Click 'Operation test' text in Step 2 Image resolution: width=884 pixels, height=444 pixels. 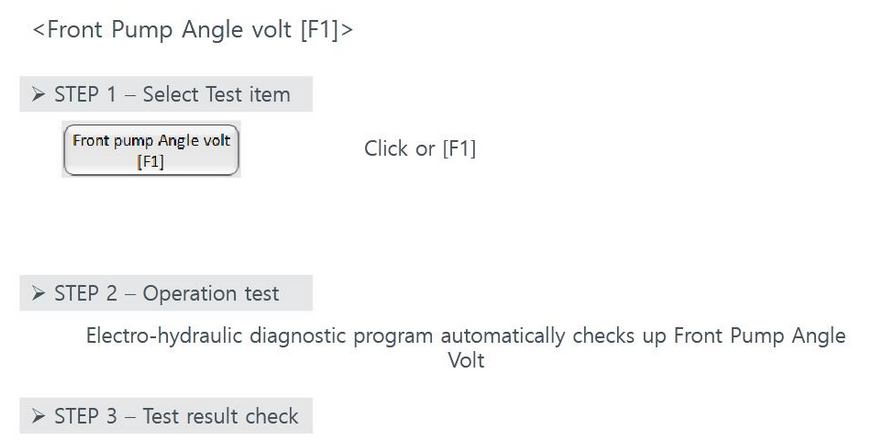point(211,294)
